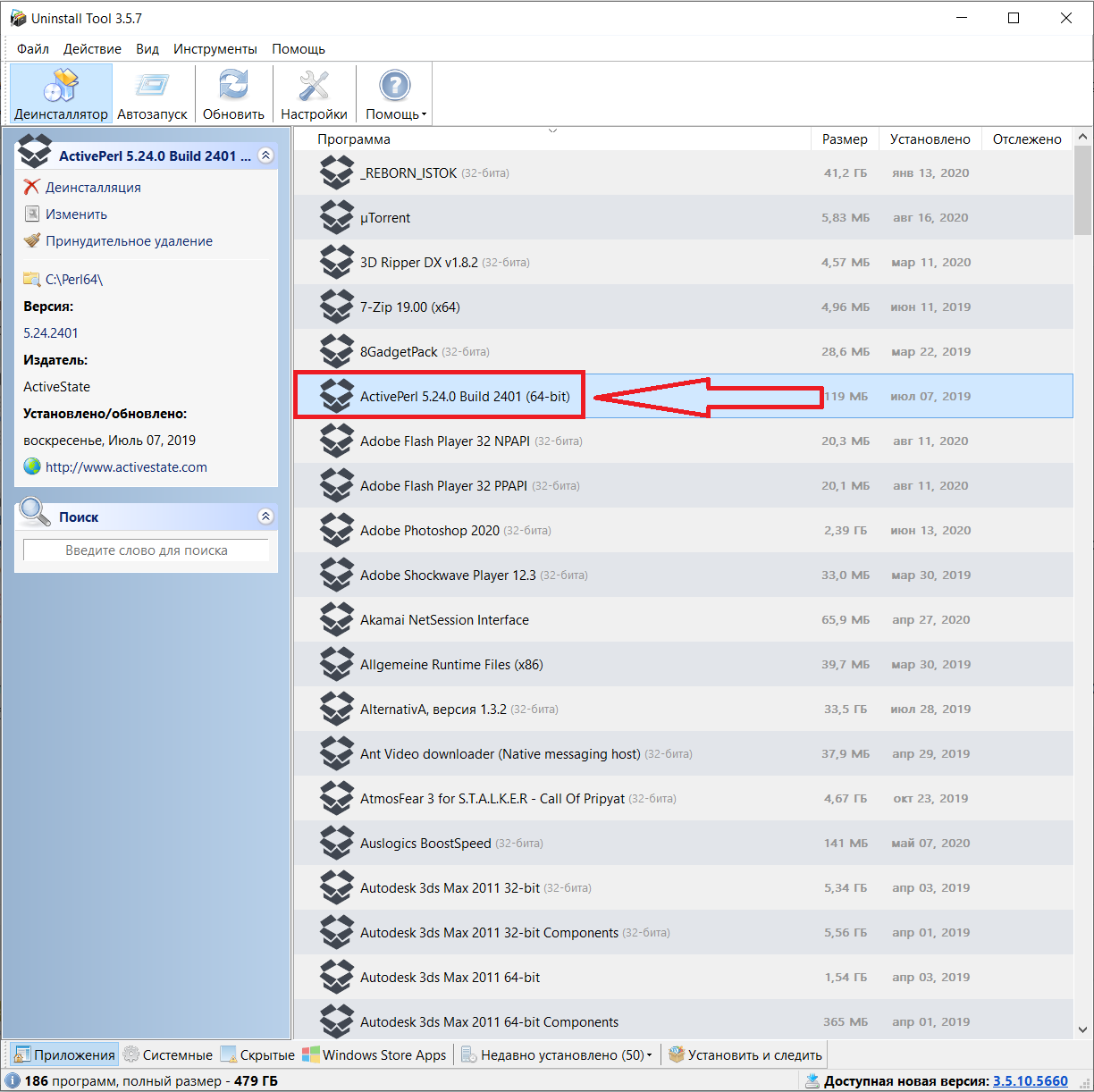Click Деинсталляция in the side panel
Viewport: 1094px width, 1092px height.
pos(93,188)
